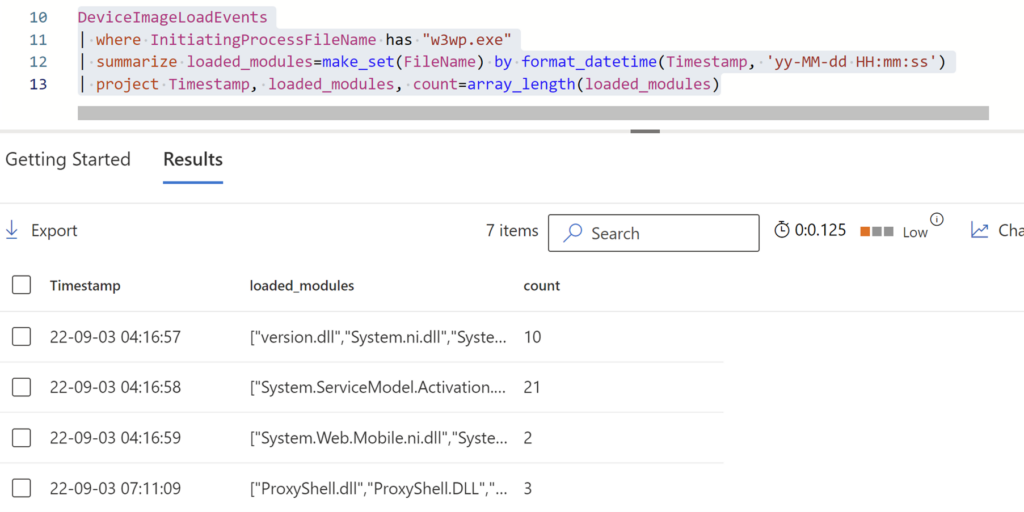Tick checkbox for 22-09-03 04:16:59 row
This screenshot has height=512, width=1024.
pos(21,437)
